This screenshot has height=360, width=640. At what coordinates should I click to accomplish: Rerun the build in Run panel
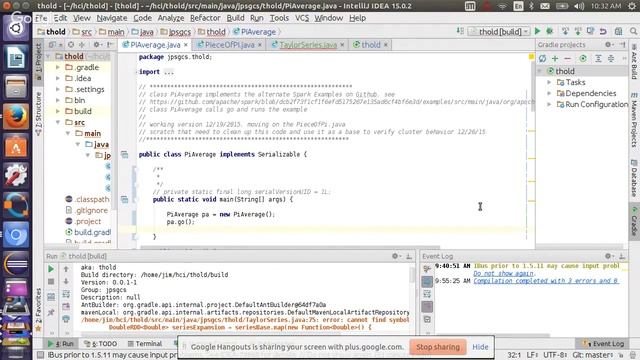pyautogui.click(x=51, y=269)
